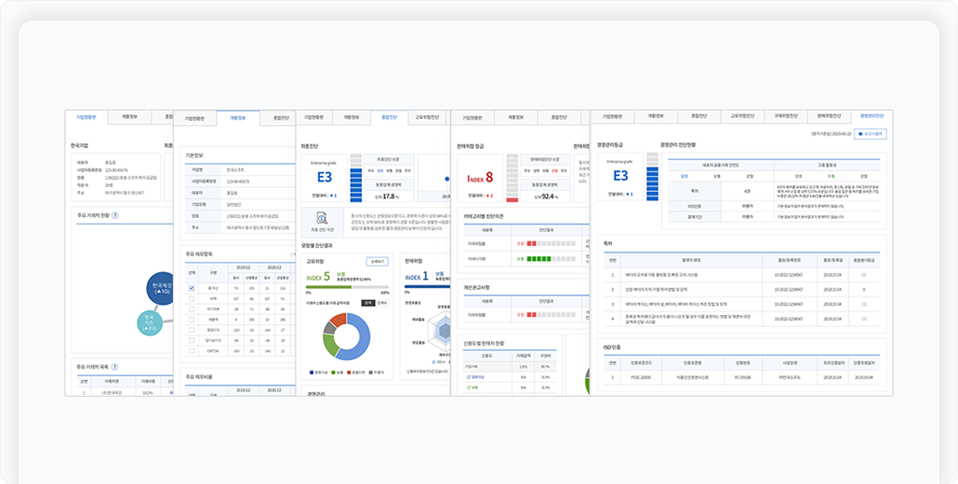Check the EBITDA row checkbox
This screenshot has height=484, width=958.
(x=192, y=351)
